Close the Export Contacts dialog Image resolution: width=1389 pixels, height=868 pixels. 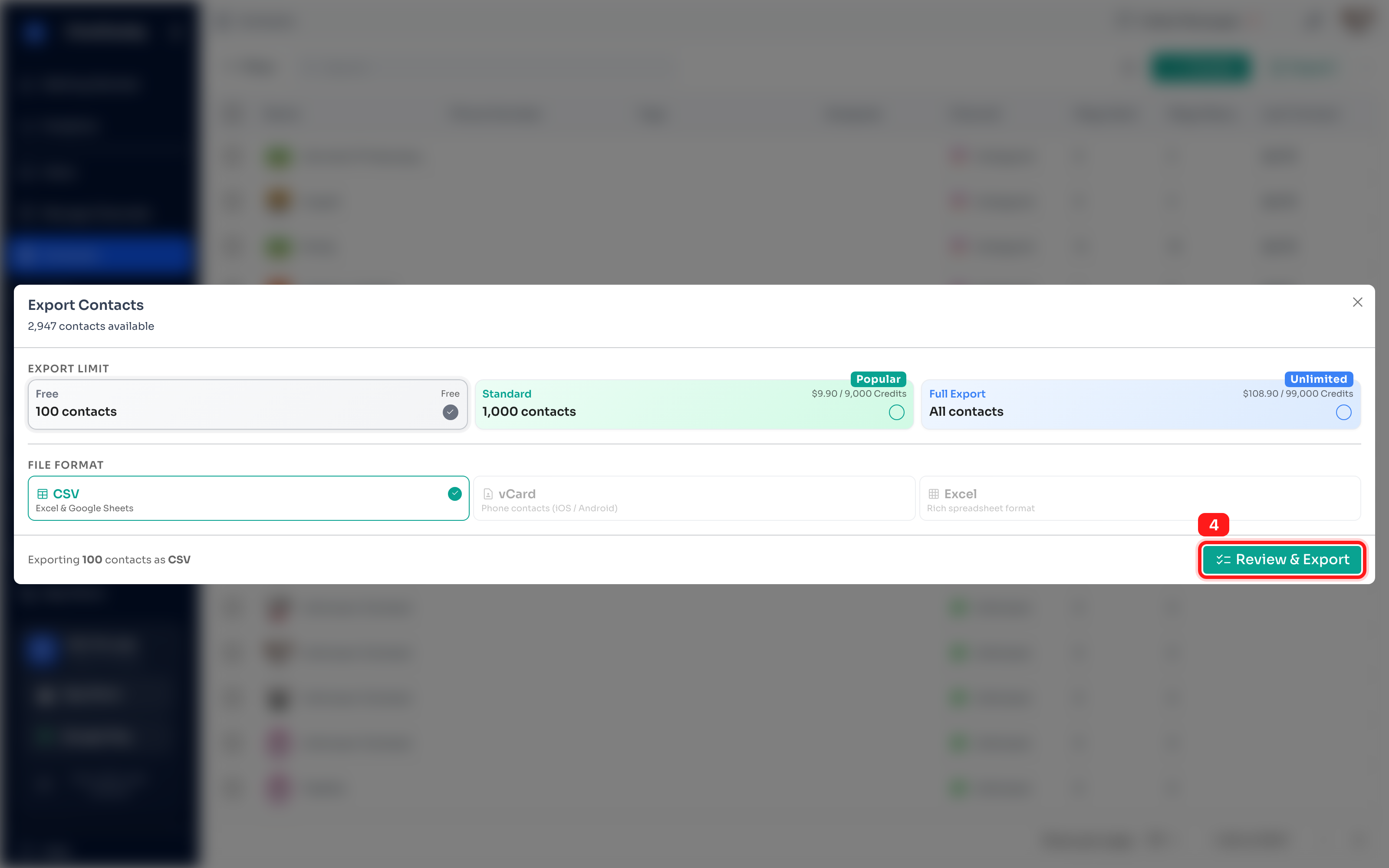click(1357, 302)
